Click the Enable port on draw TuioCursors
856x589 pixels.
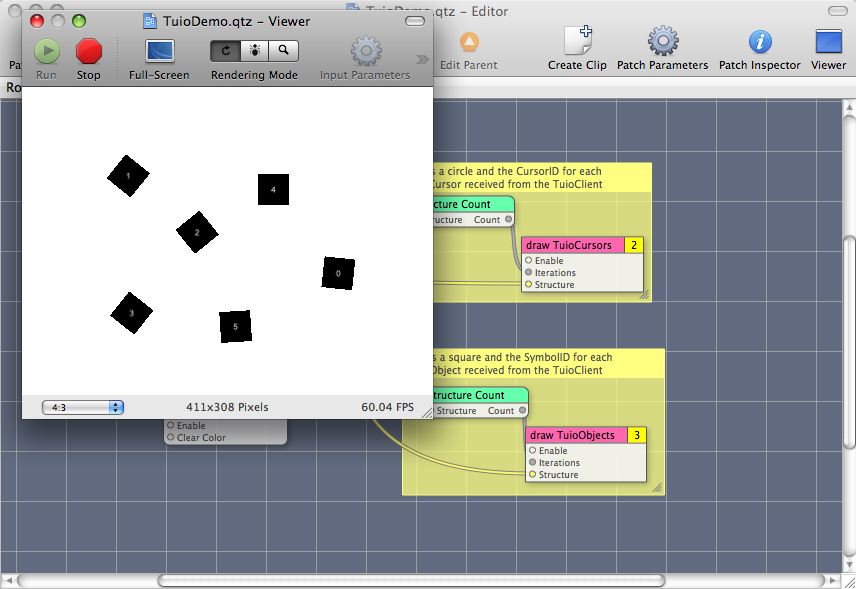tap(529, 261)
